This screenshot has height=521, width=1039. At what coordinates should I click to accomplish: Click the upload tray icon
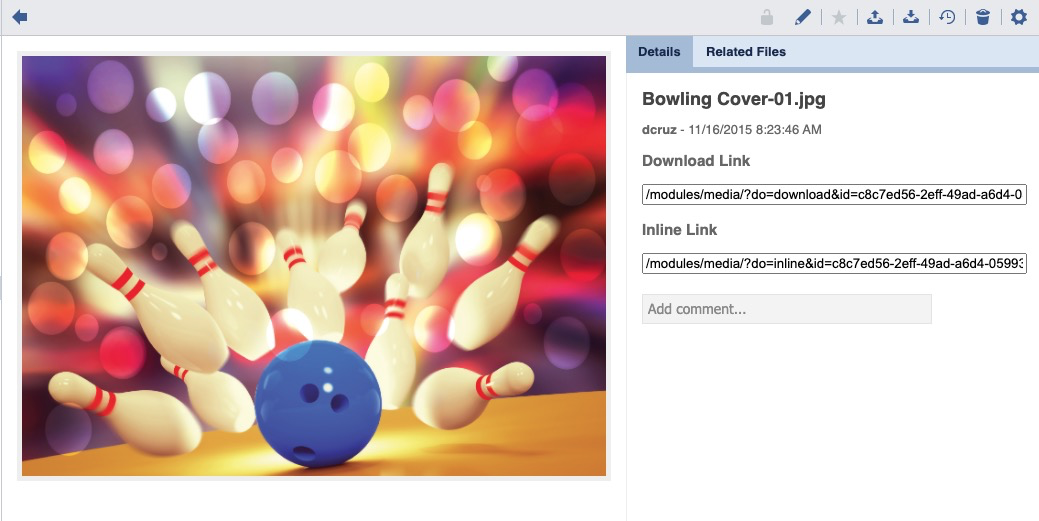tap(875, 17)
